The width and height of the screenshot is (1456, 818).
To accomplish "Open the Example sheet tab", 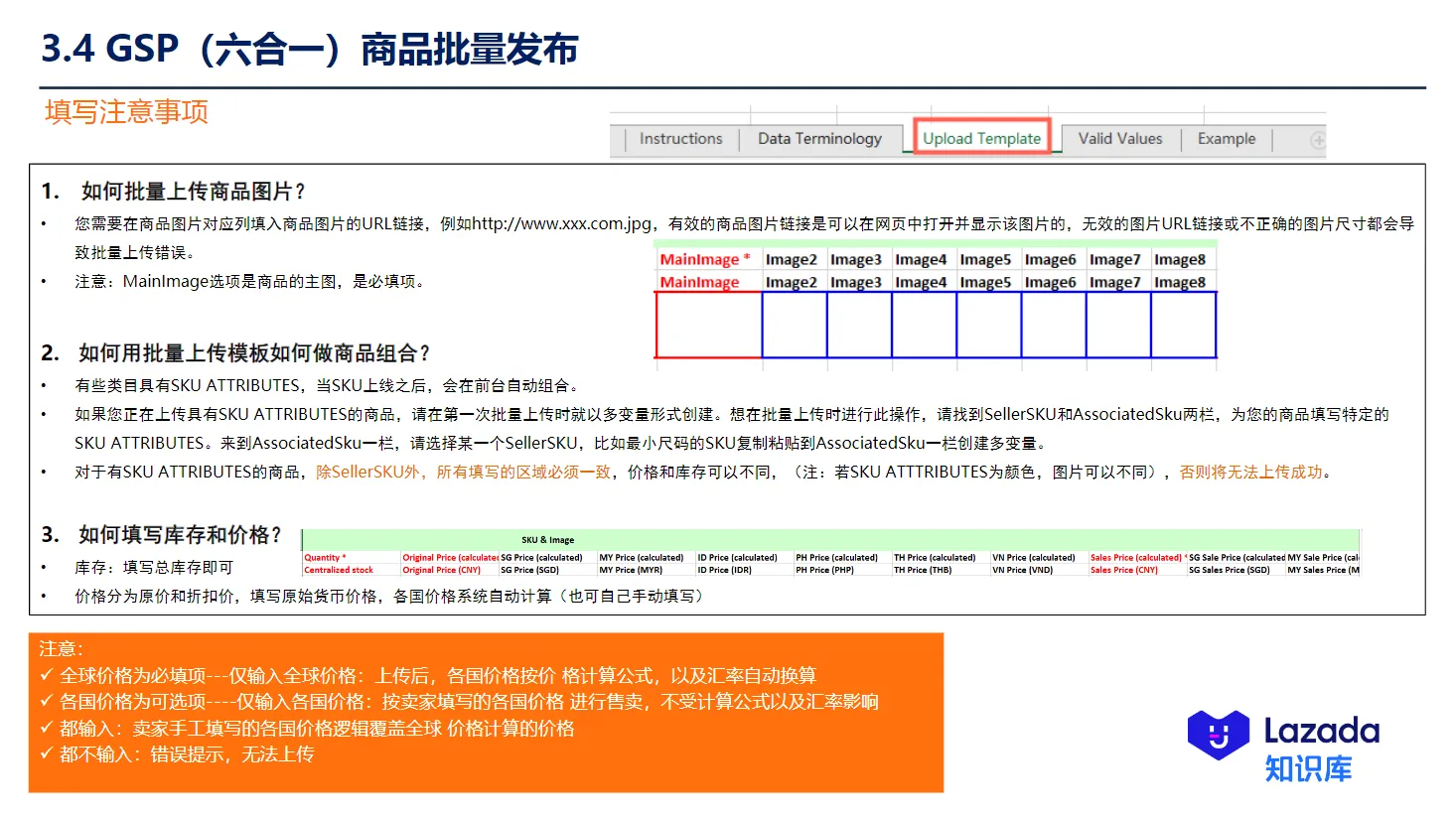I will pyautogui.click(x=1226, y=138).
